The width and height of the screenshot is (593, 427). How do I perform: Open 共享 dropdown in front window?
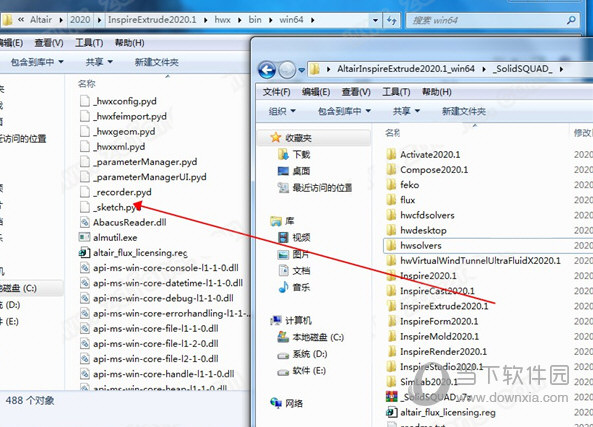coord(407,111)
